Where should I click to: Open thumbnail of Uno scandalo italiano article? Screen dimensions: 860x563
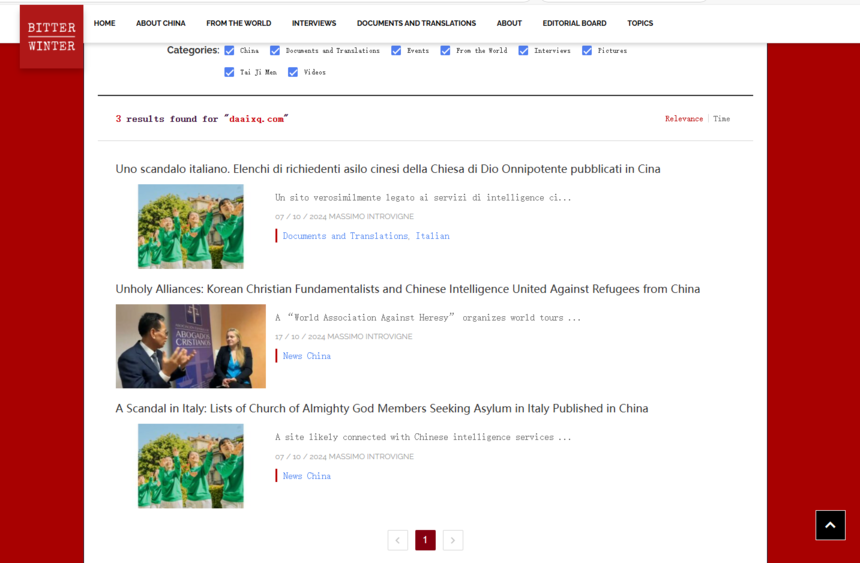pyautogui.click(x=190, y=226)
